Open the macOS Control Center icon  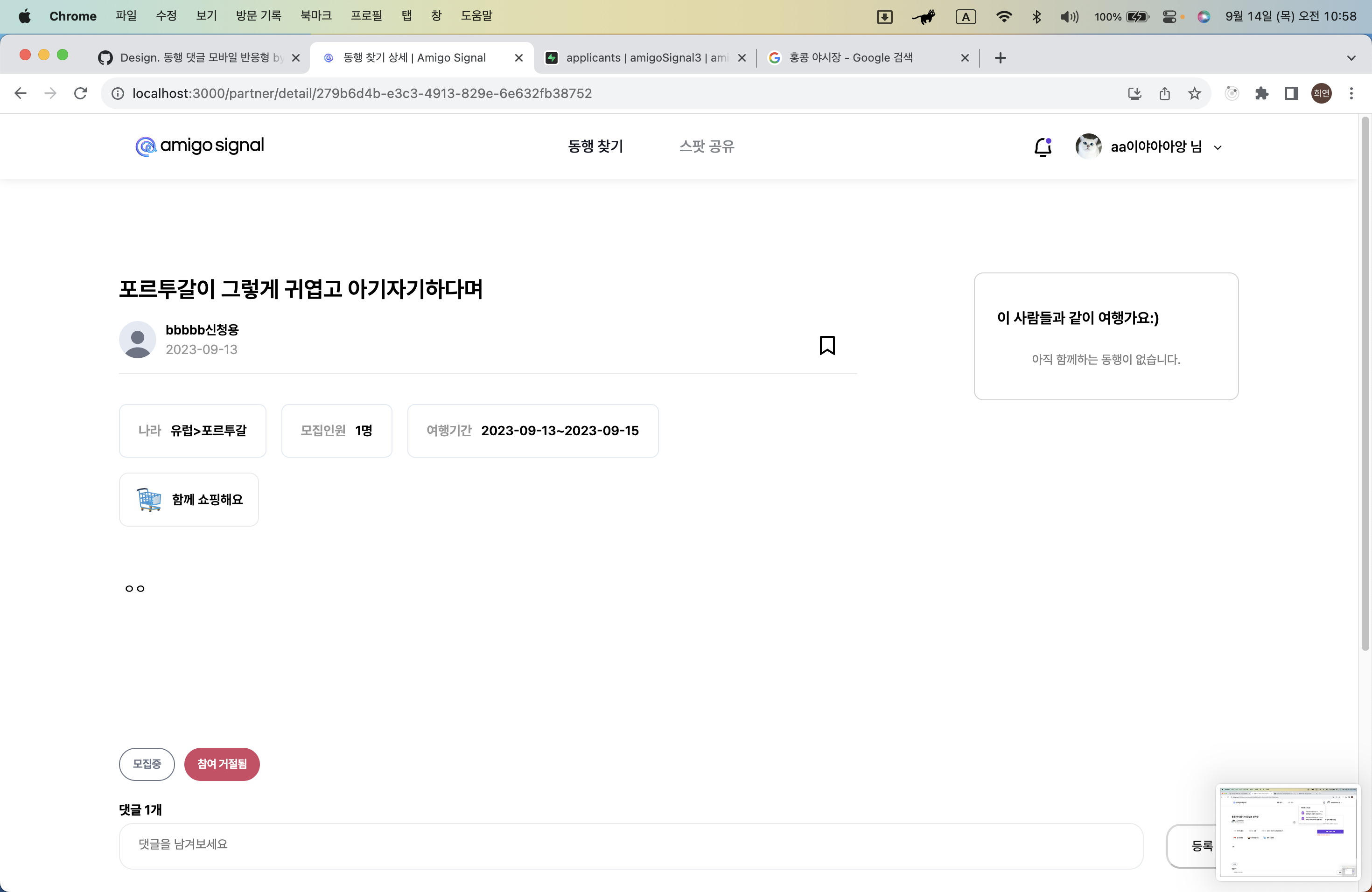point(1169,16)
